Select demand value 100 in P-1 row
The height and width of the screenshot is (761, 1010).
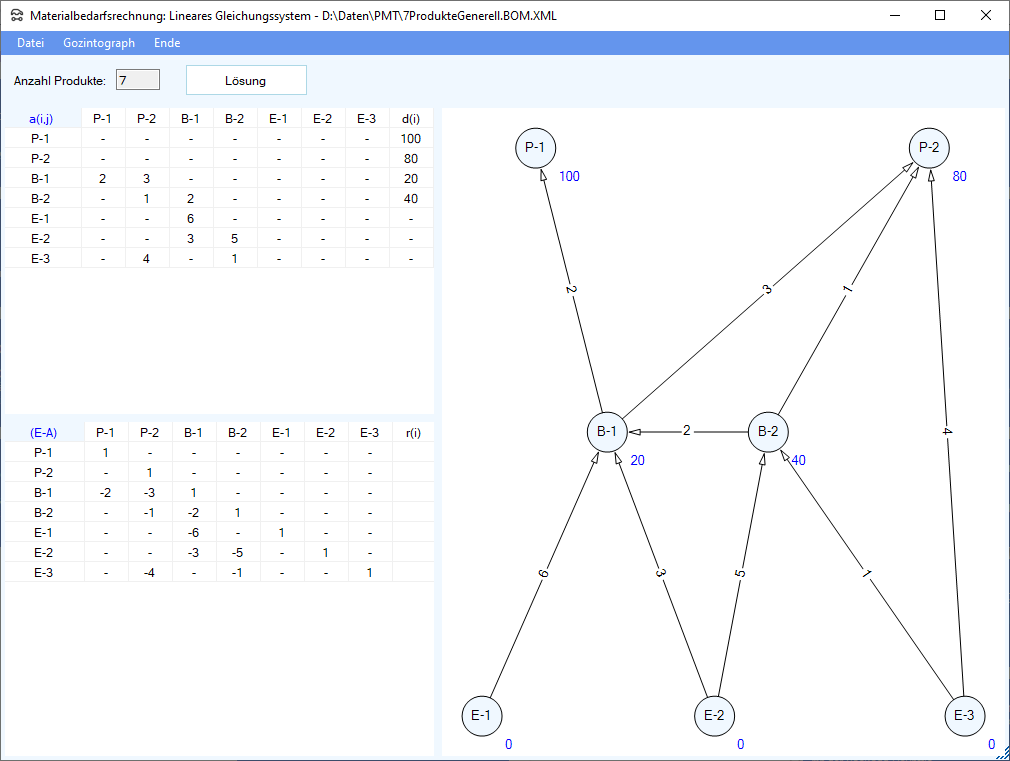(410, 139)
